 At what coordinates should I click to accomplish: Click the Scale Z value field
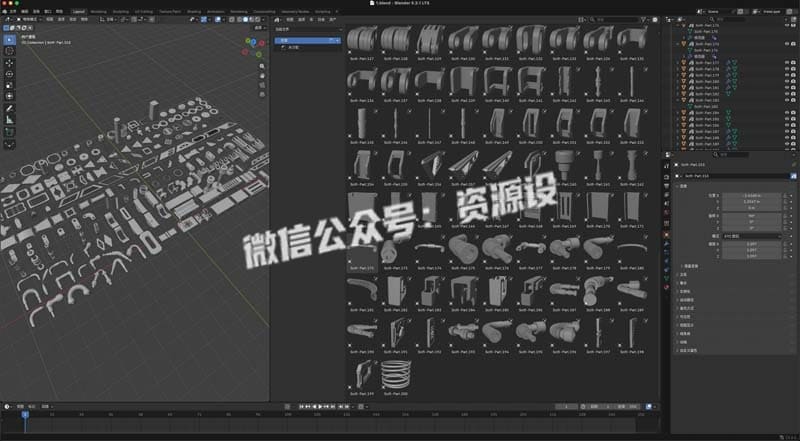pyautogui.click(x=752, y=256)
